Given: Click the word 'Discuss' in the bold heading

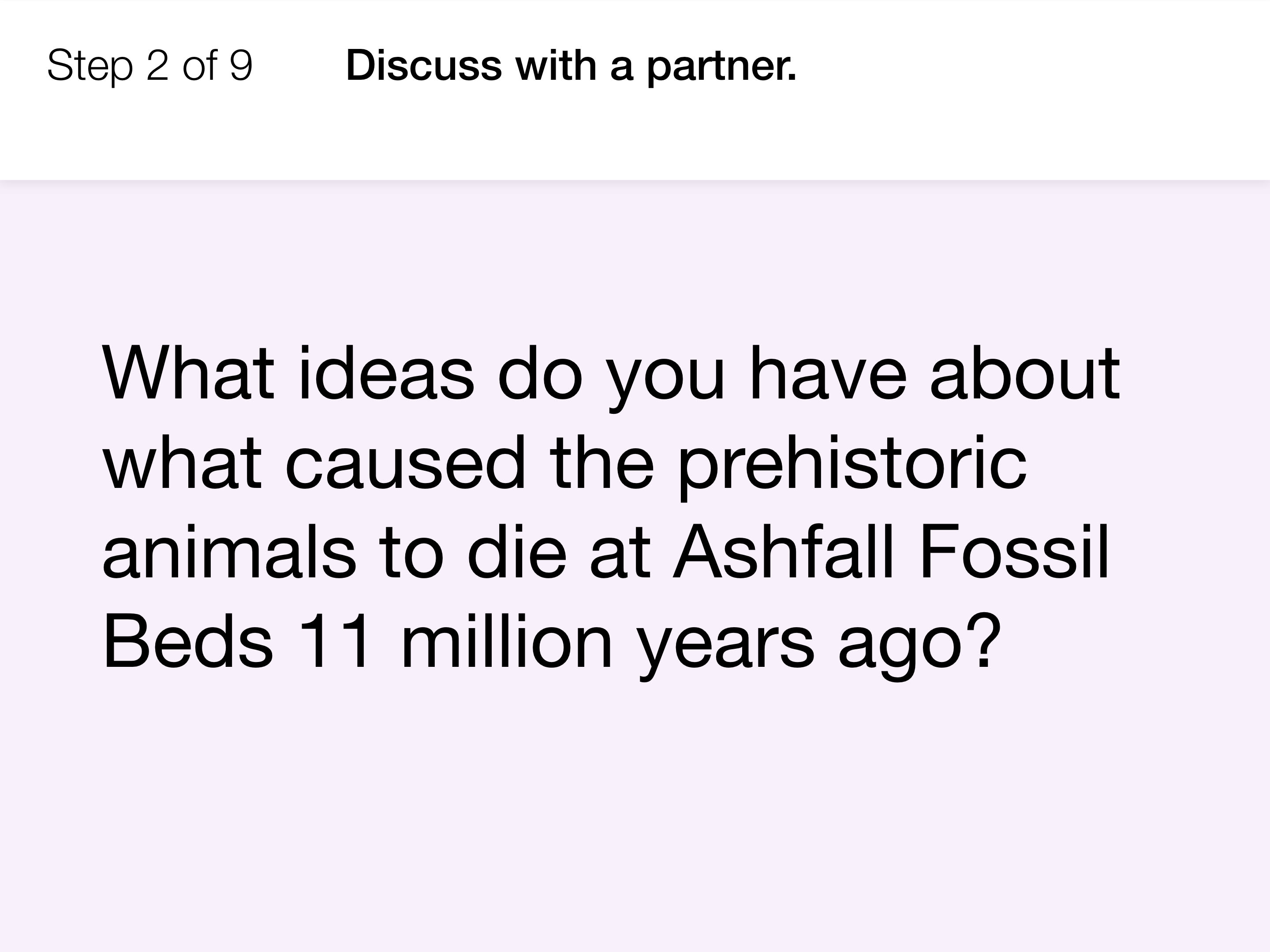Looking at the screenshot, I should pos(424,65).
